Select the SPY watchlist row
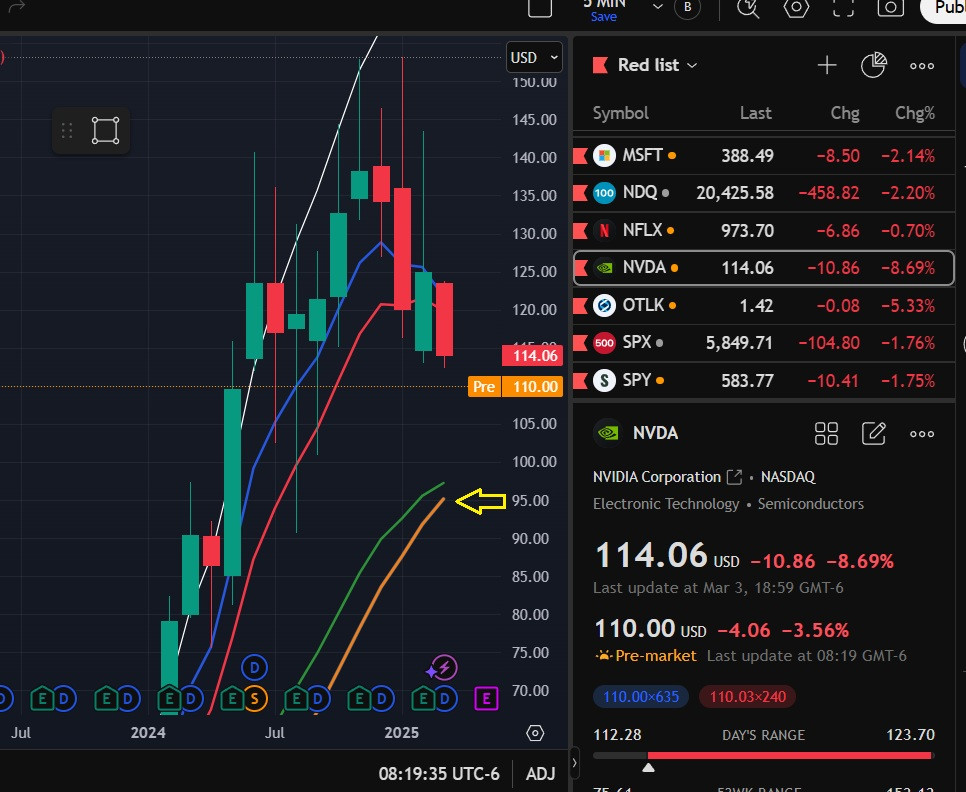 (x=764, y=381)
